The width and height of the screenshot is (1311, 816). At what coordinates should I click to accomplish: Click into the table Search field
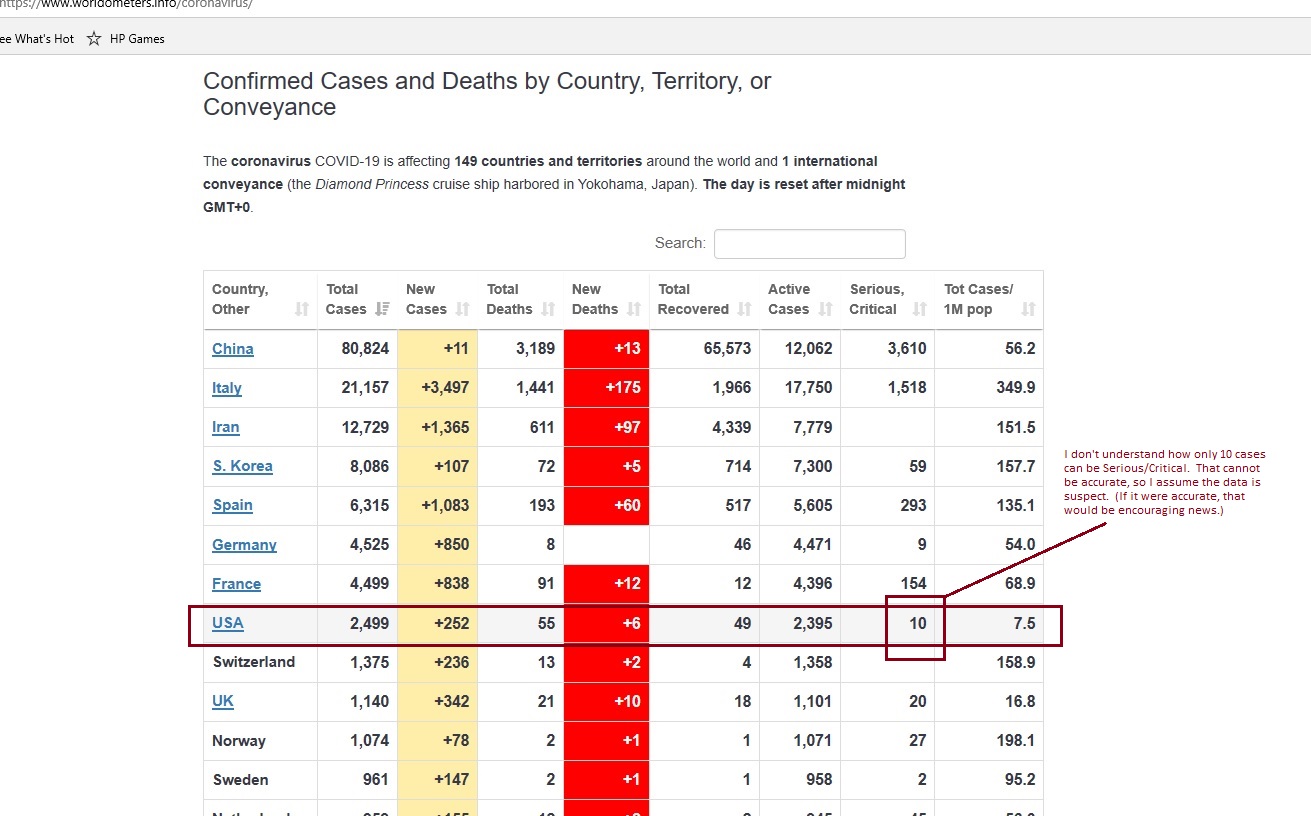pos(809,244)
